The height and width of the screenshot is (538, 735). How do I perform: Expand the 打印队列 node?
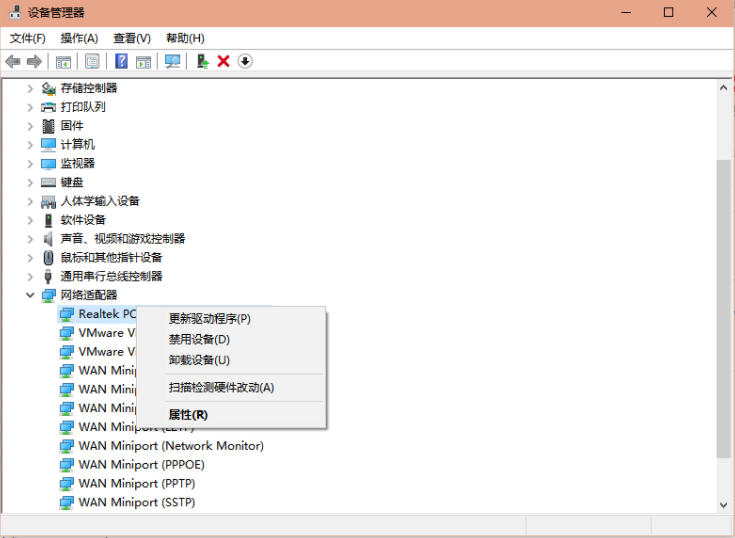(x=30, y=107)
